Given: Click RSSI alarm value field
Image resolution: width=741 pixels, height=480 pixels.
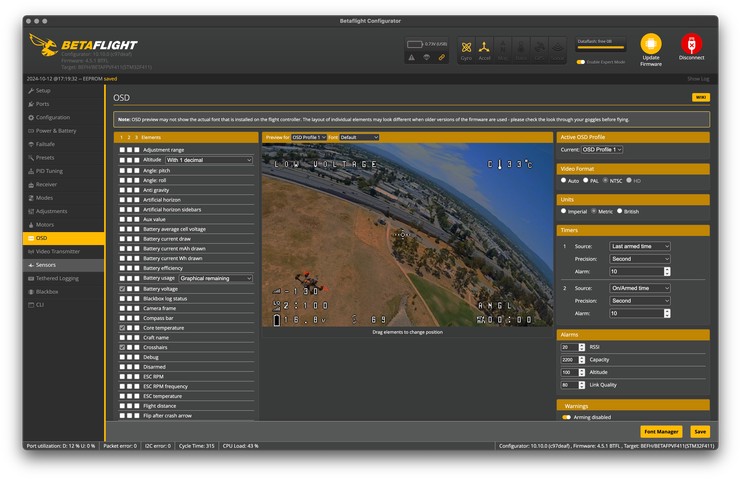Looking at the screenshot, I should (569, 347).
